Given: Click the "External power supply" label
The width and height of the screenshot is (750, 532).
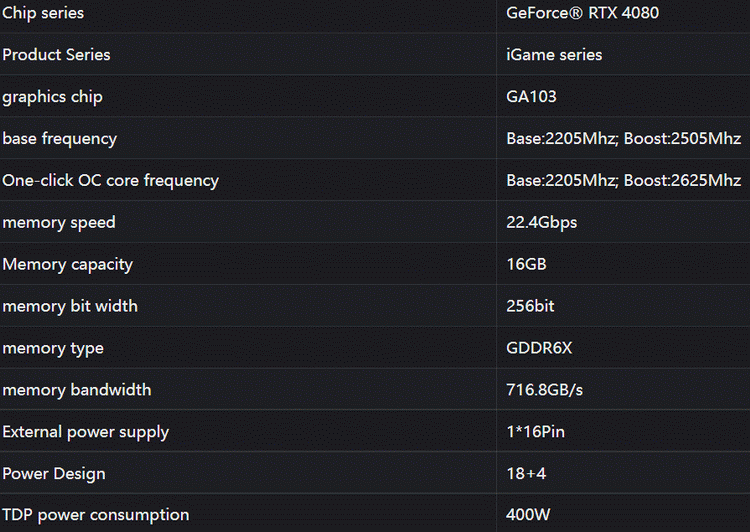Looking at the screenshot, I should point(85,432).
